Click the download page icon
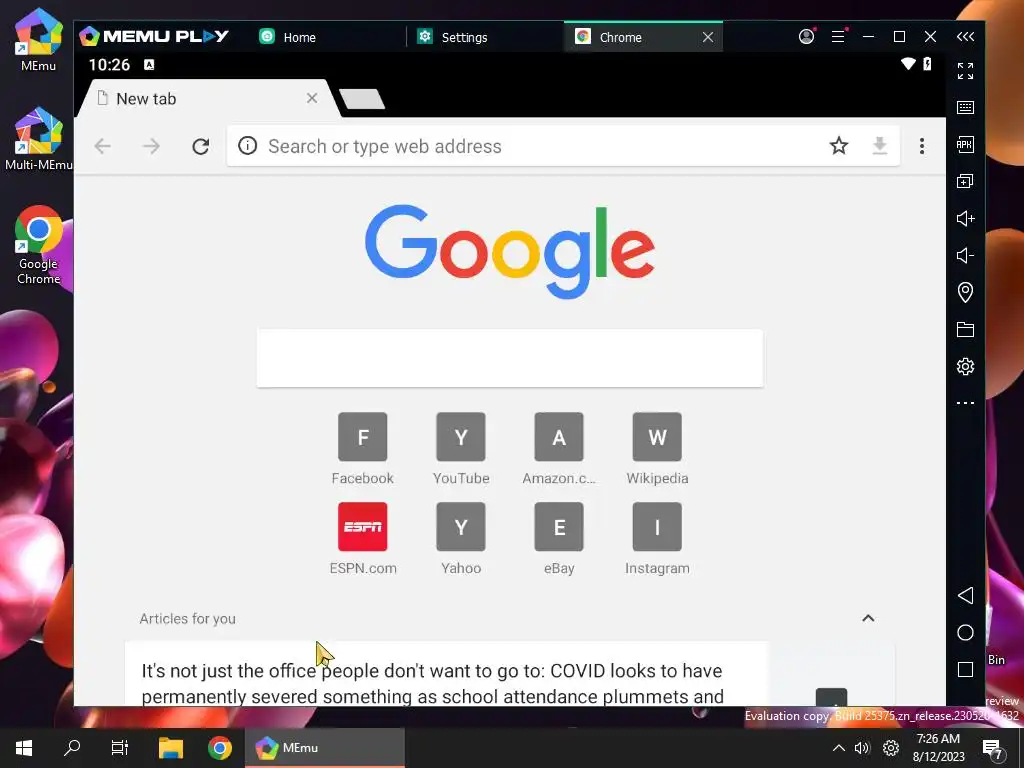 [x=880, y=146]
